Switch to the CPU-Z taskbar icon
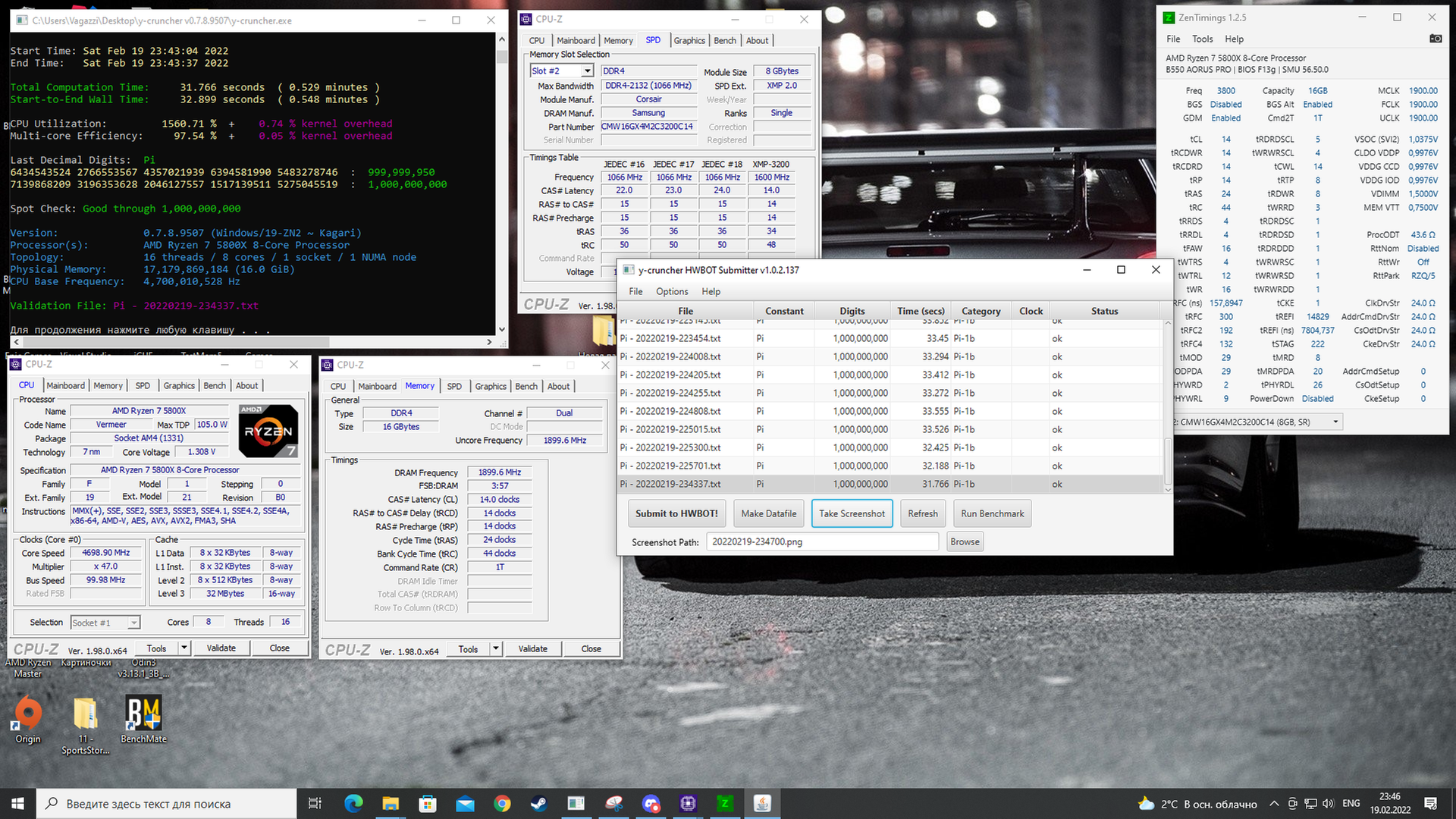Screen dimensions: 1456x819 (688, 803)
